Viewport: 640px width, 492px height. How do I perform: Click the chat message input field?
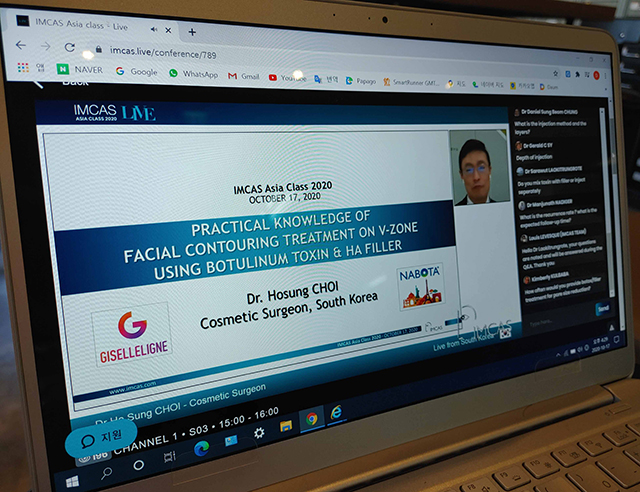[x=552, y=311]
